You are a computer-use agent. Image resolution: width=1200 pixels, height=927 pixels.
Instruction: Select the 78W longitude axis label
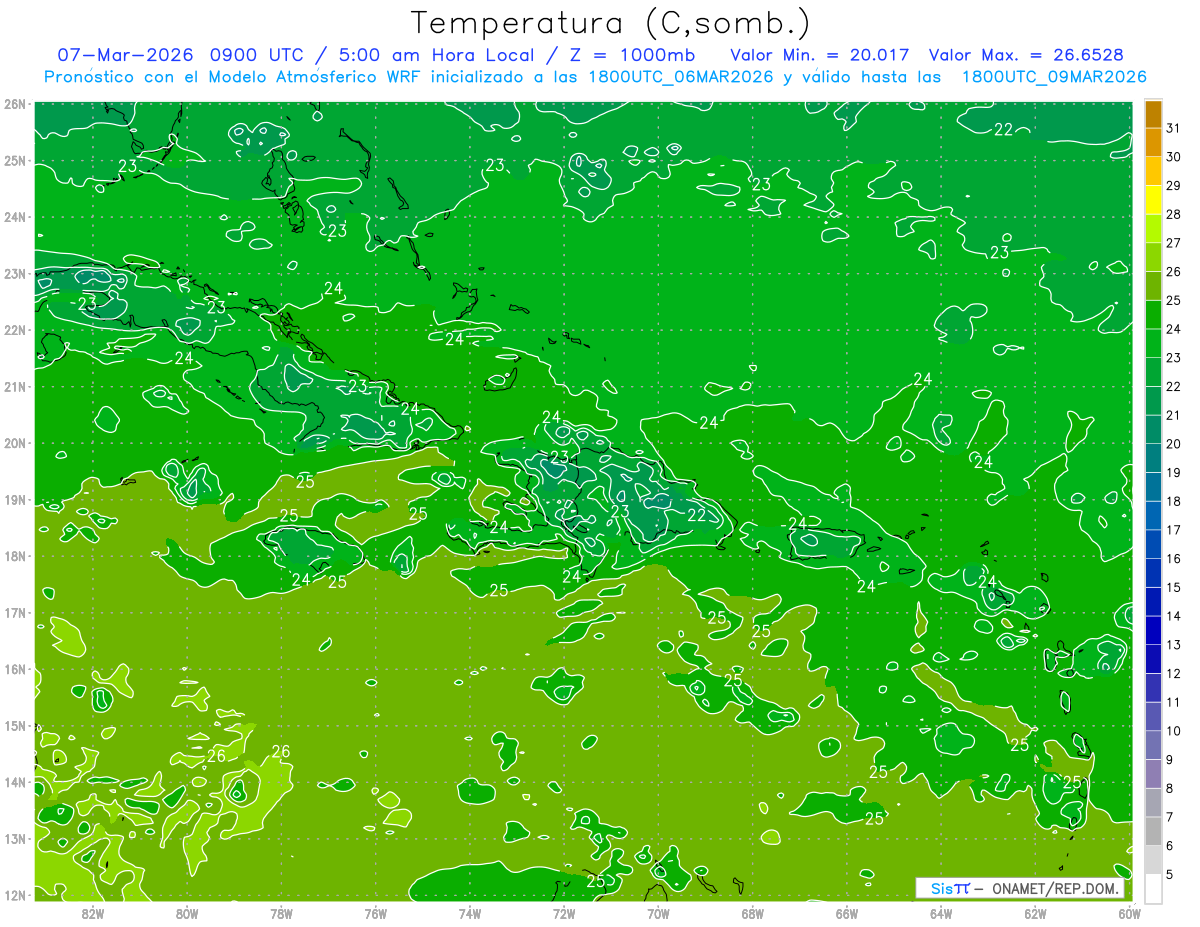click(281, 913)
